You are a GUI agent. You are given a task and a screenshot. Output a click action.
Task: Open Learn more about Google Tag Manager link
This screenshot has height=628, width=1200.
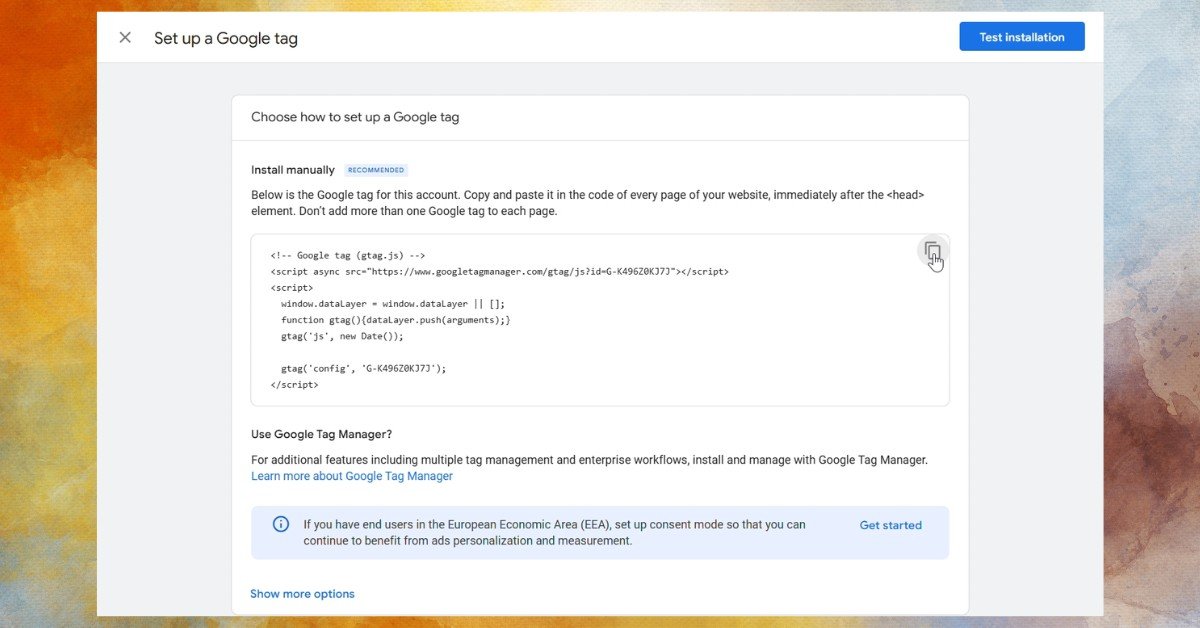tap(352, 477)
